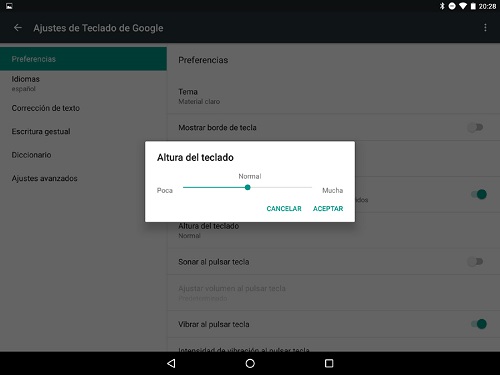Click the keyboard height slider thumb

247,187
